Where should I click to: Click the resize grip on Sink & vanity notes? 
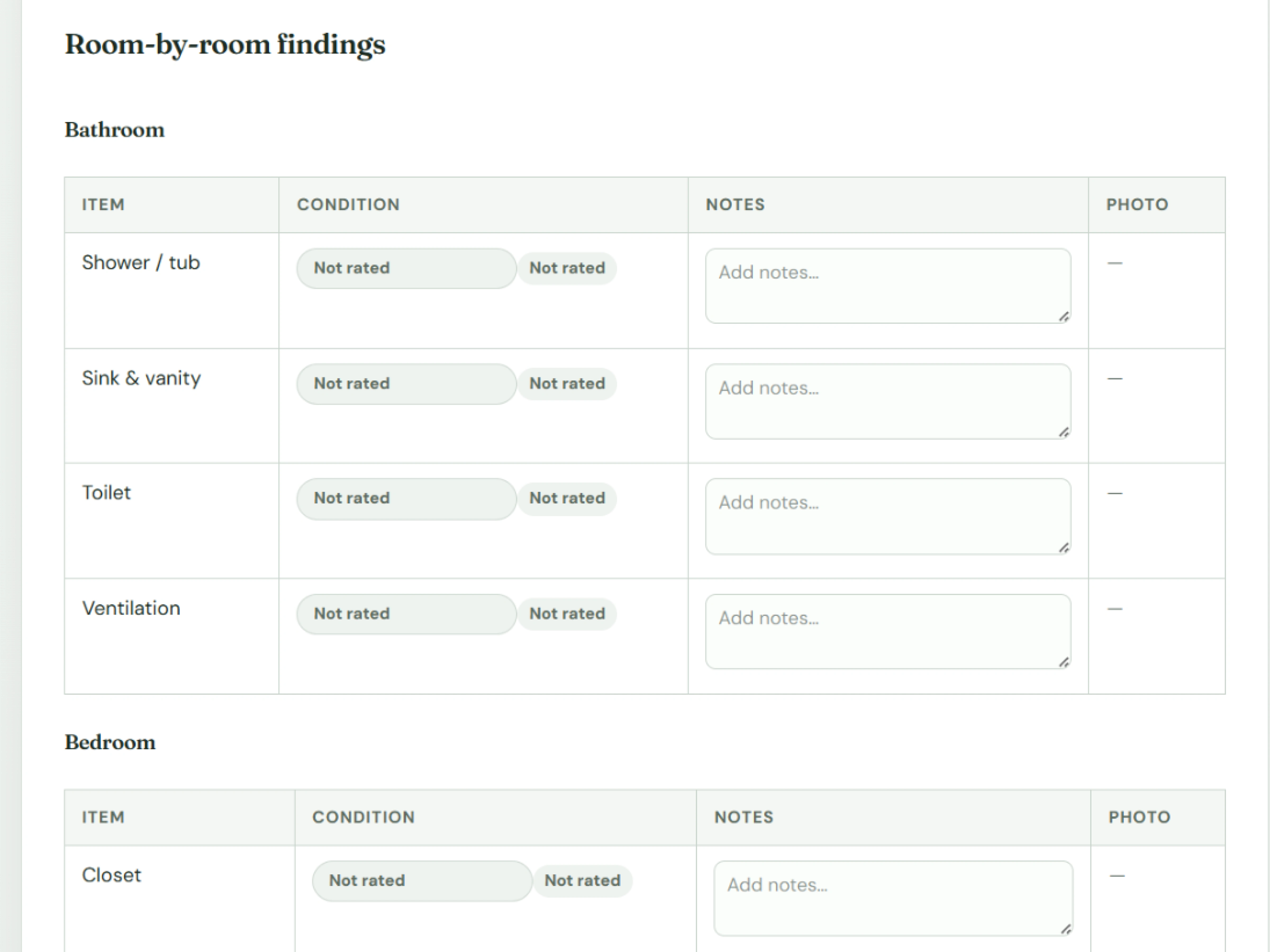pos(1064,432)
